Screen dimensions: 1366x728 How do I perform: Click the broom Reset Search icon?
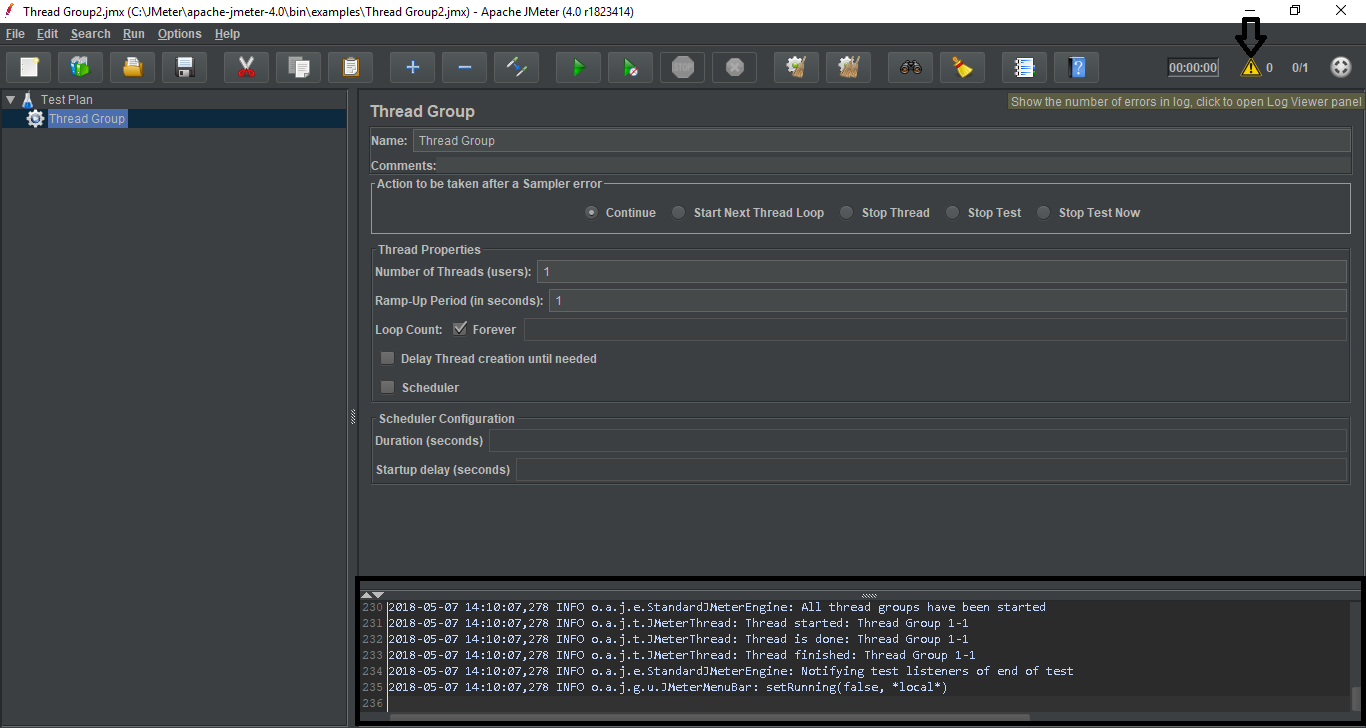click(962, 68)
